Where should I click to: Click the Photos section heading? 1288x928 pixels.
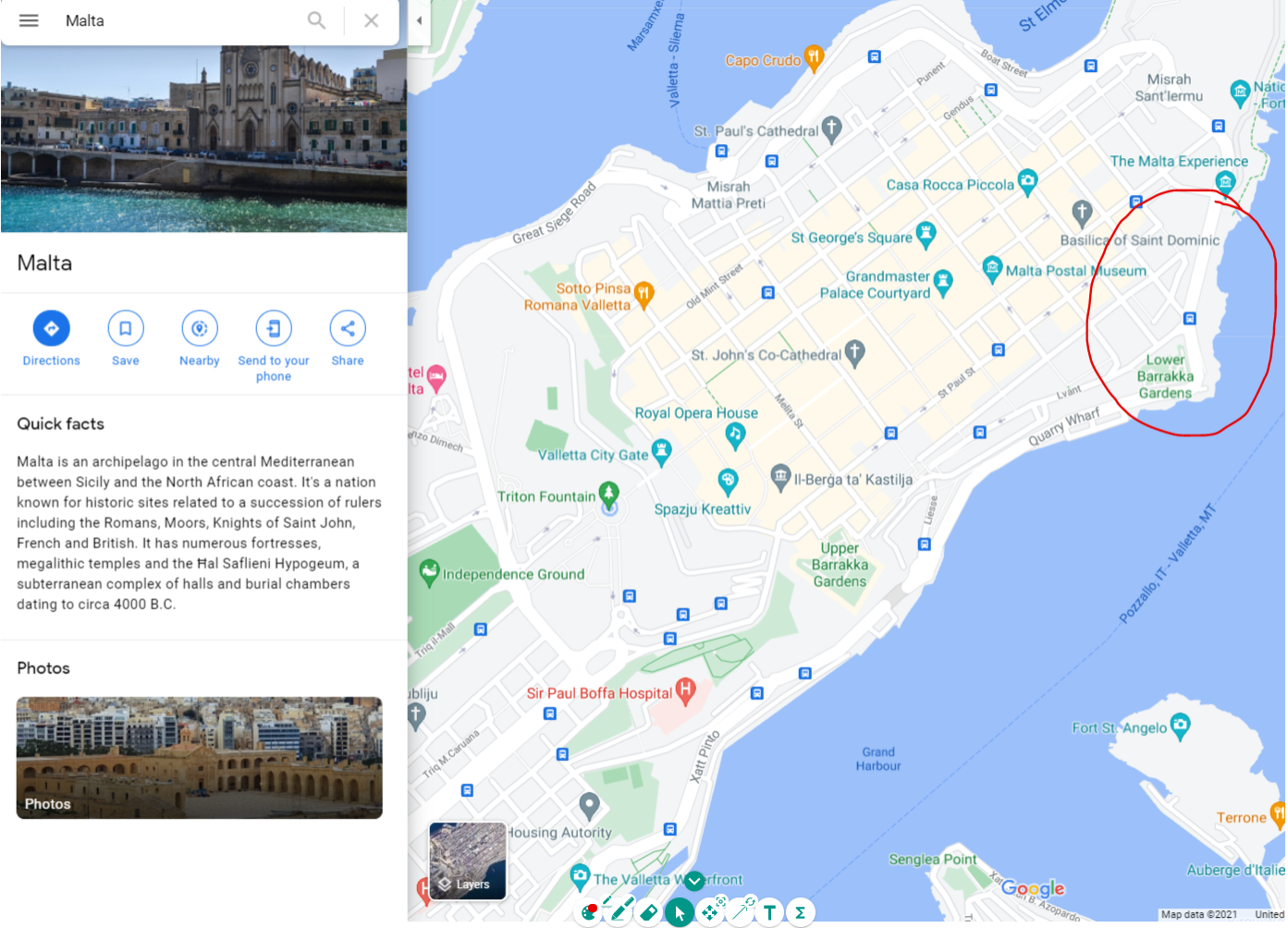click(43, 668)
